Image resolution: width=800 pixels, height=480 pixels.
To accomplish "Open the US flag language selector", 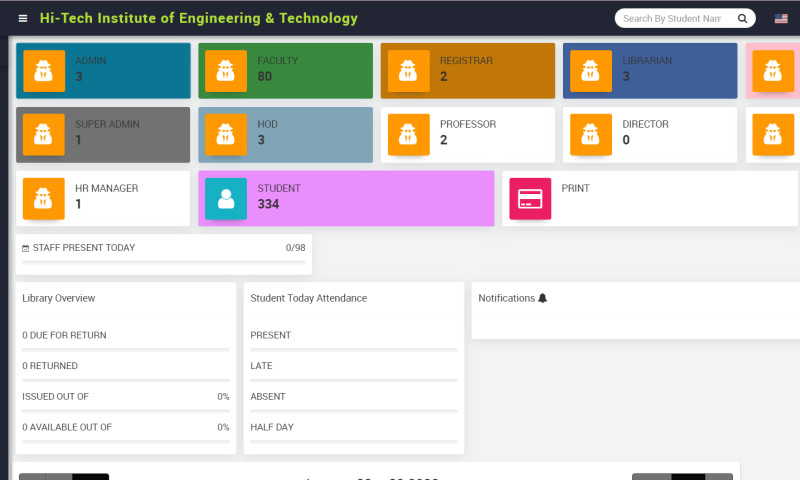I will point(781,19).
